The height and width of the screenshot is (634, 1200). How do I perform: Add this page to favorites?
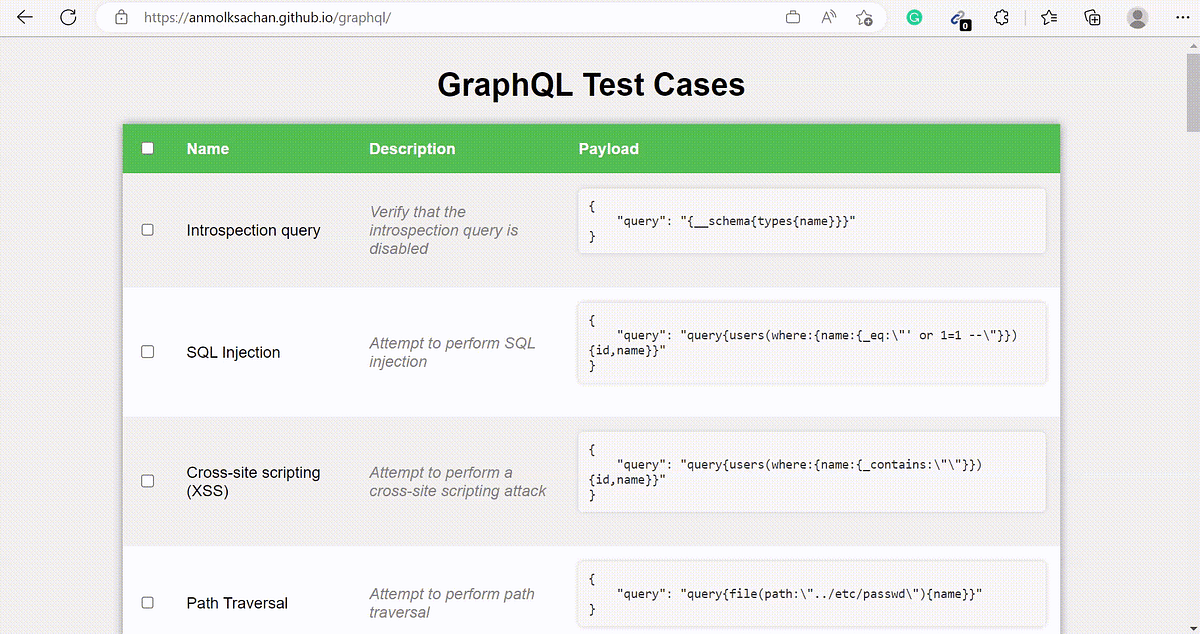tap(864, 18)
